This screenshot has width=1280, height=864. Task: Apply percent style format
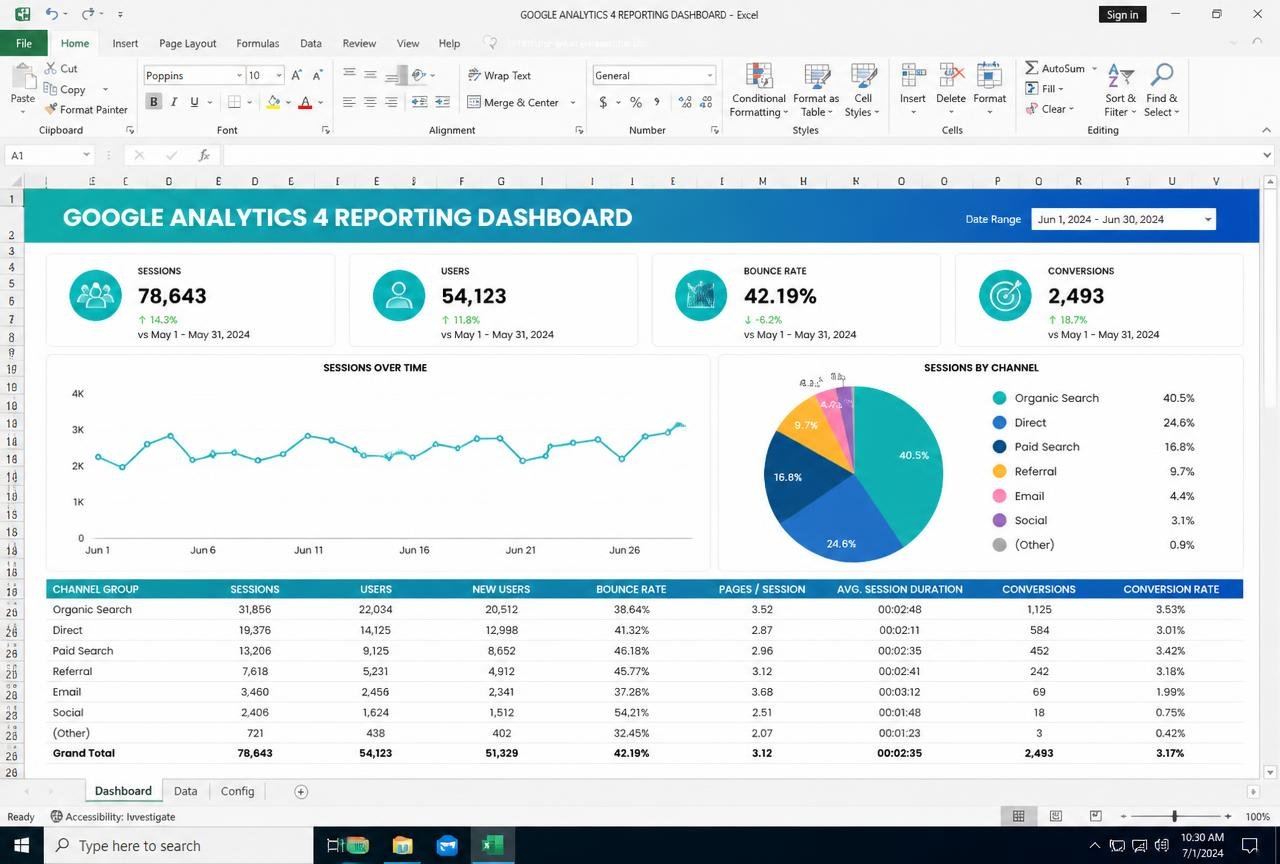[x=635, y=102]
